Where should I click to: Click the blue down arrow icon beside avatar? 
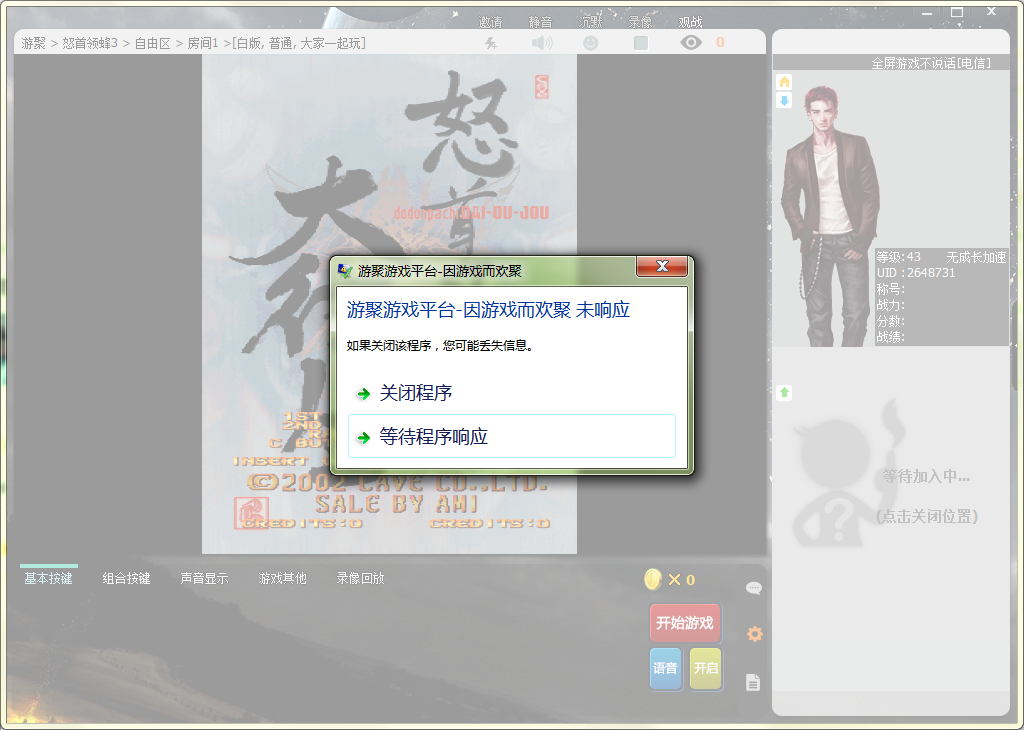point(784,101)
